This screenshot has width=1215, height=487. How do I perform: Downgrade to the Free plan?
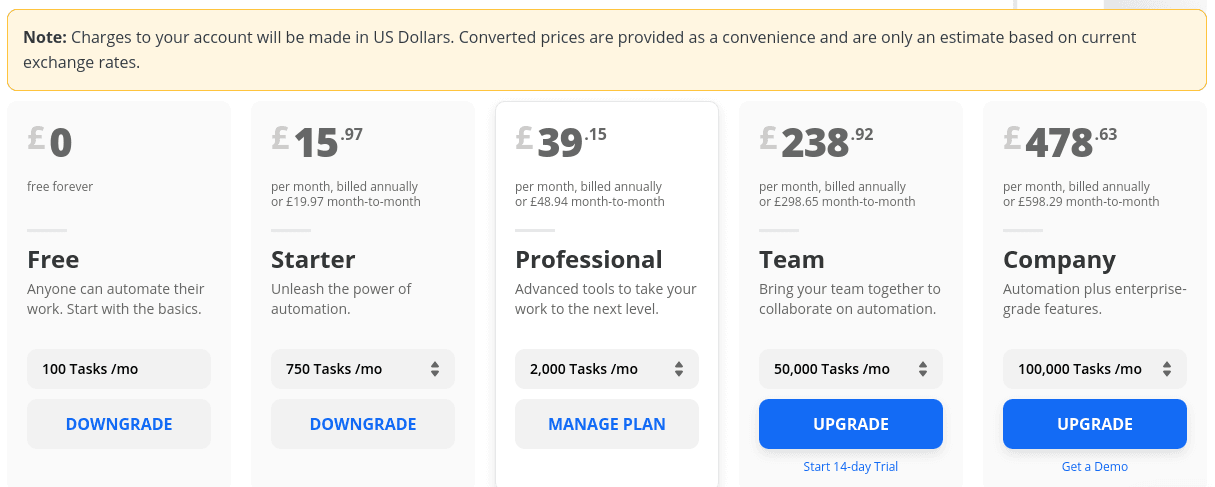[x=119, y=424]
